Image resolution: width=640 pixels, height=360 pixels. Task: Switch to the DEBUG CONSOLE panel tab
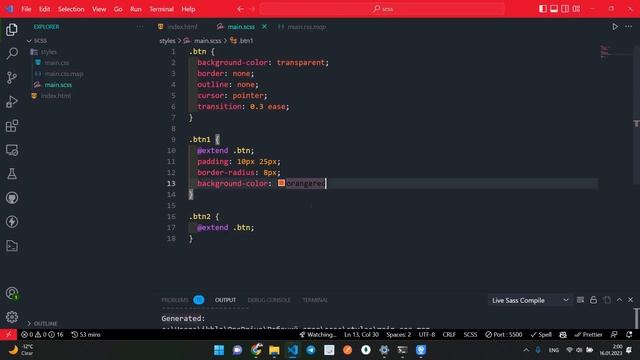pos(269,300)
